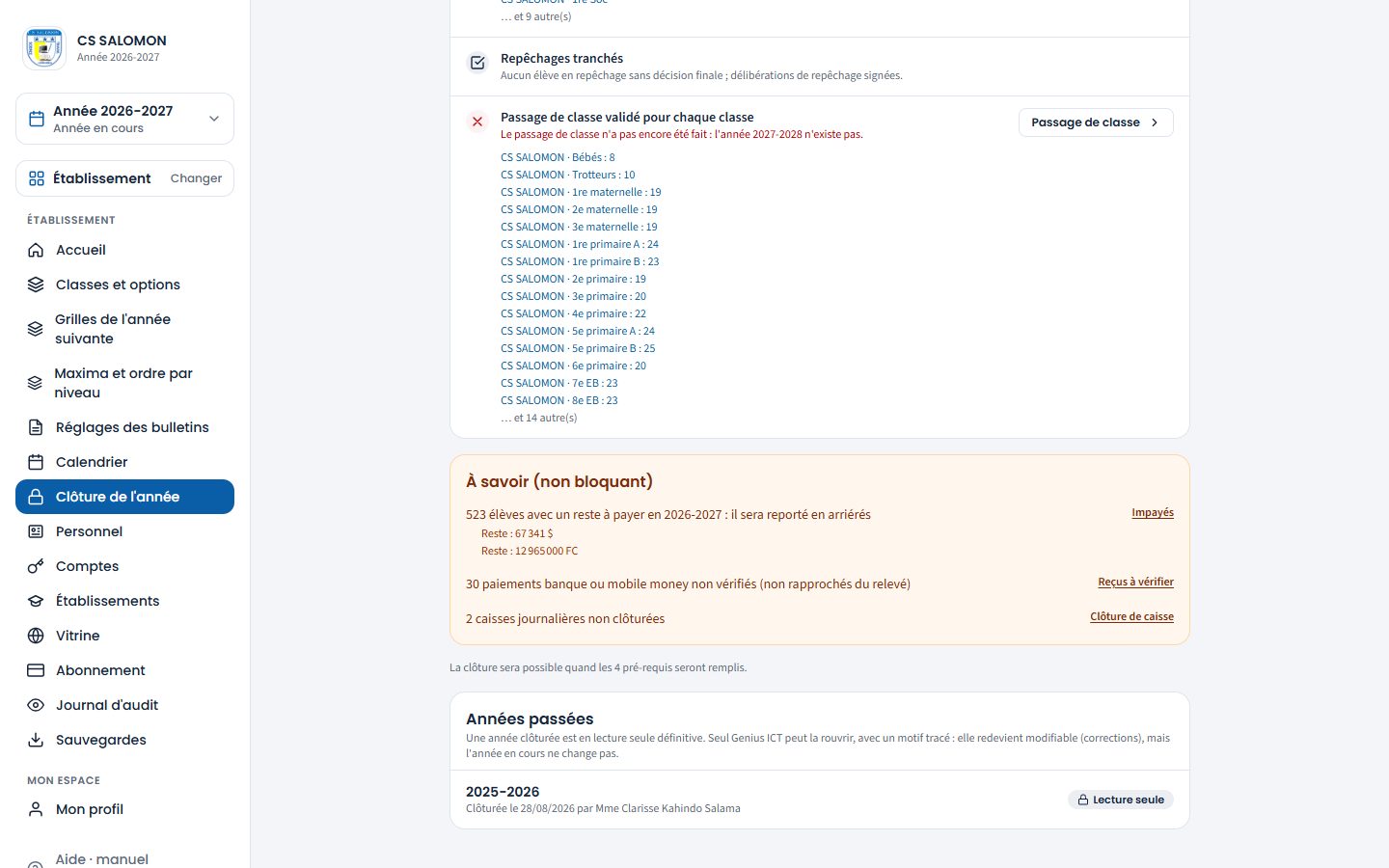Viewport: 1389px width, 868px height.
Task: Click the CS SALOMON school logo
Action: pos(44,48)
